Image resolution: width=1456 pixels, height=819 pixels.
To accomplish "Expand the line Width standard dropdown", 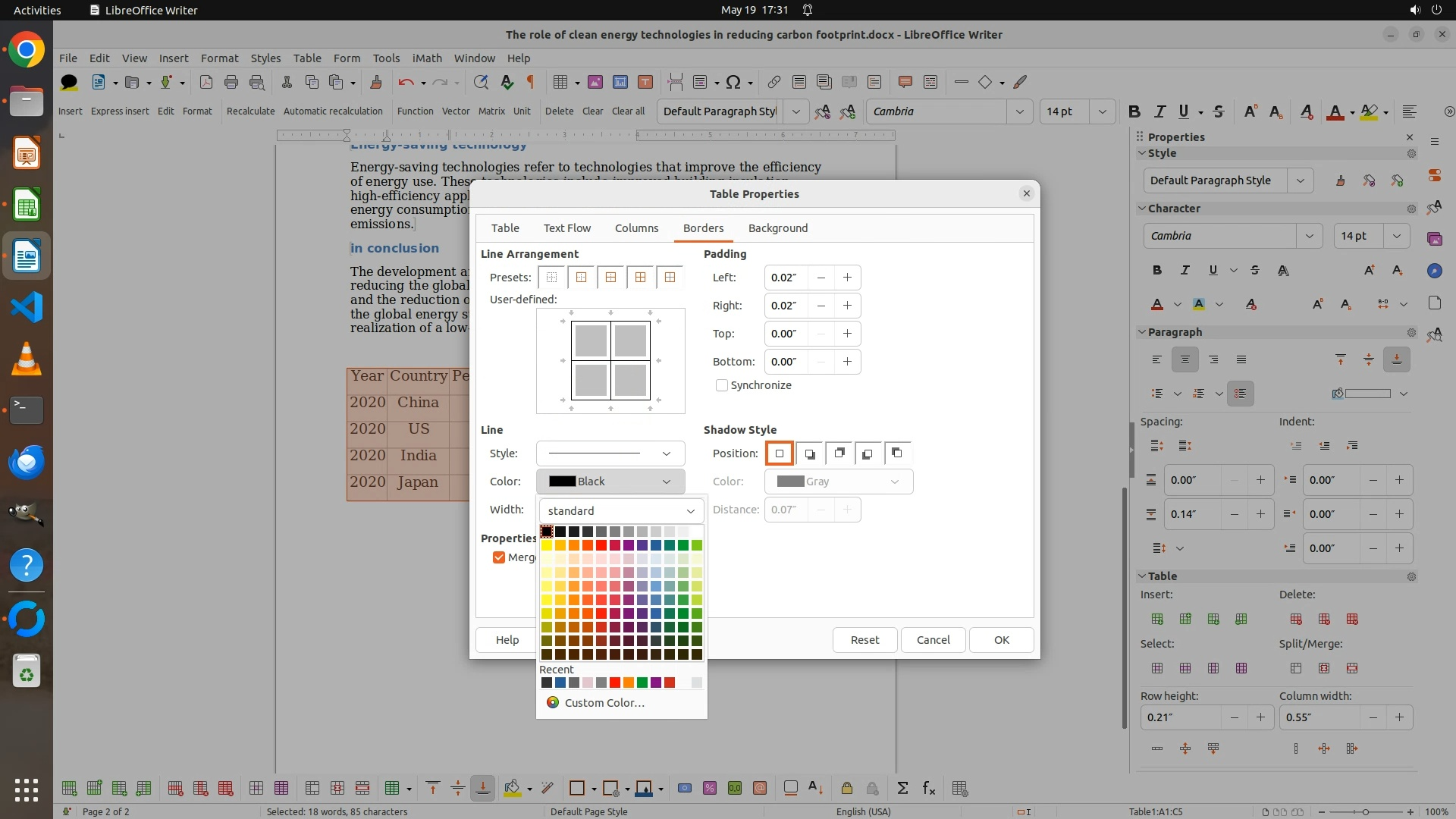I will coord(621,511).
